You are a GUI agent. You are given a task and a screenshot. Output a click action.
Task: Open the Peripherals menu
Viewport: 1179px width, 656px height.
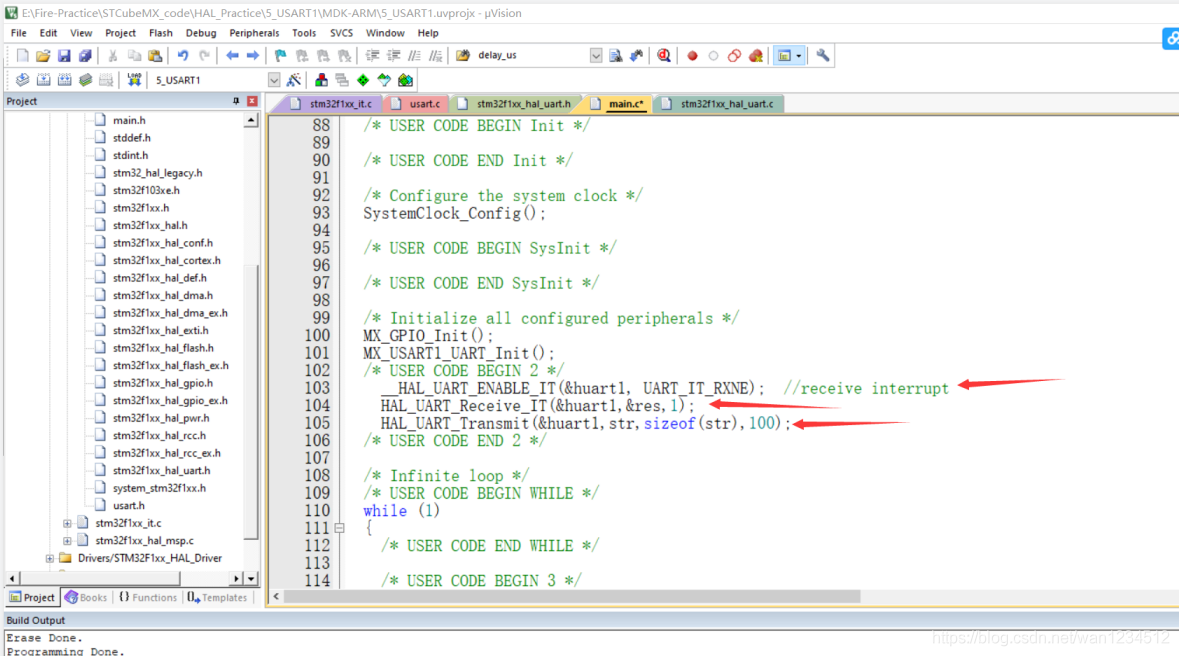[x=254, y=33]
